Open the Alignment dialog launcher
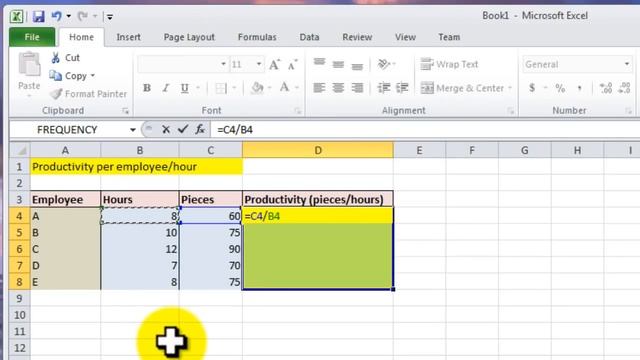The width and height of the screenshot is (640, 360). (511, 111)
